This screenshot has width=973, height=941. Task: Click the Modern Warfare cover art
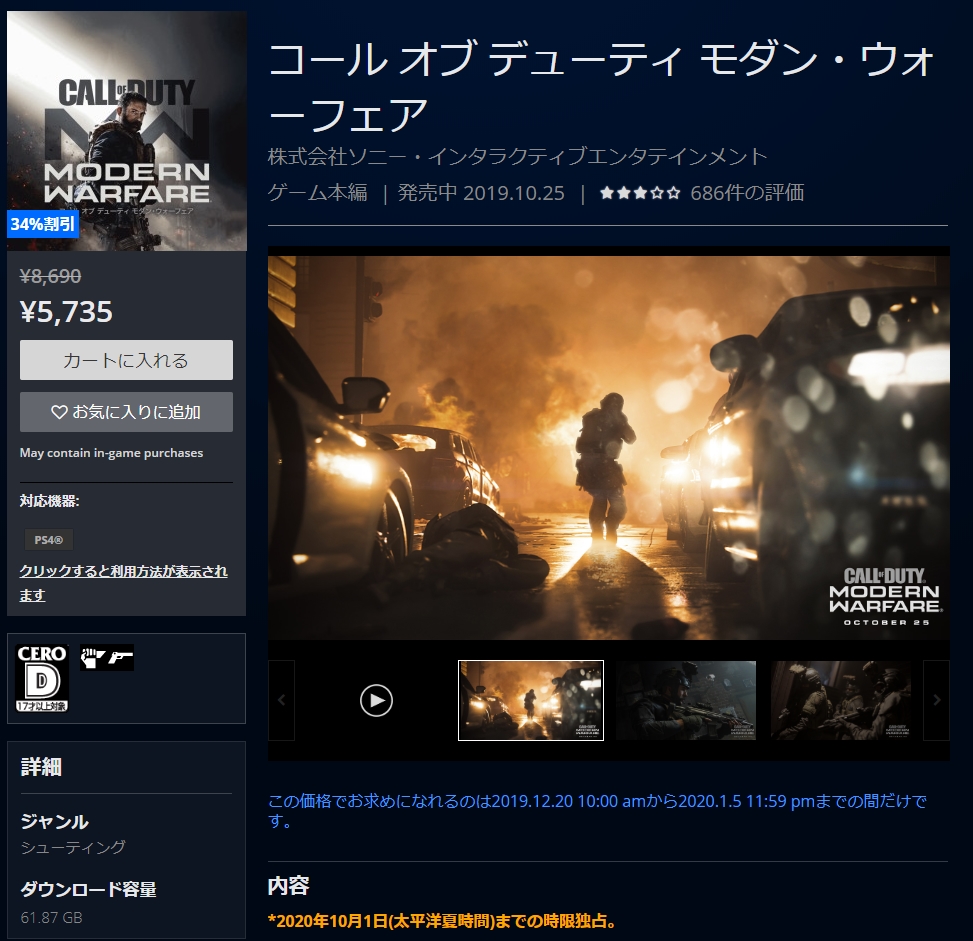point(127,130)
